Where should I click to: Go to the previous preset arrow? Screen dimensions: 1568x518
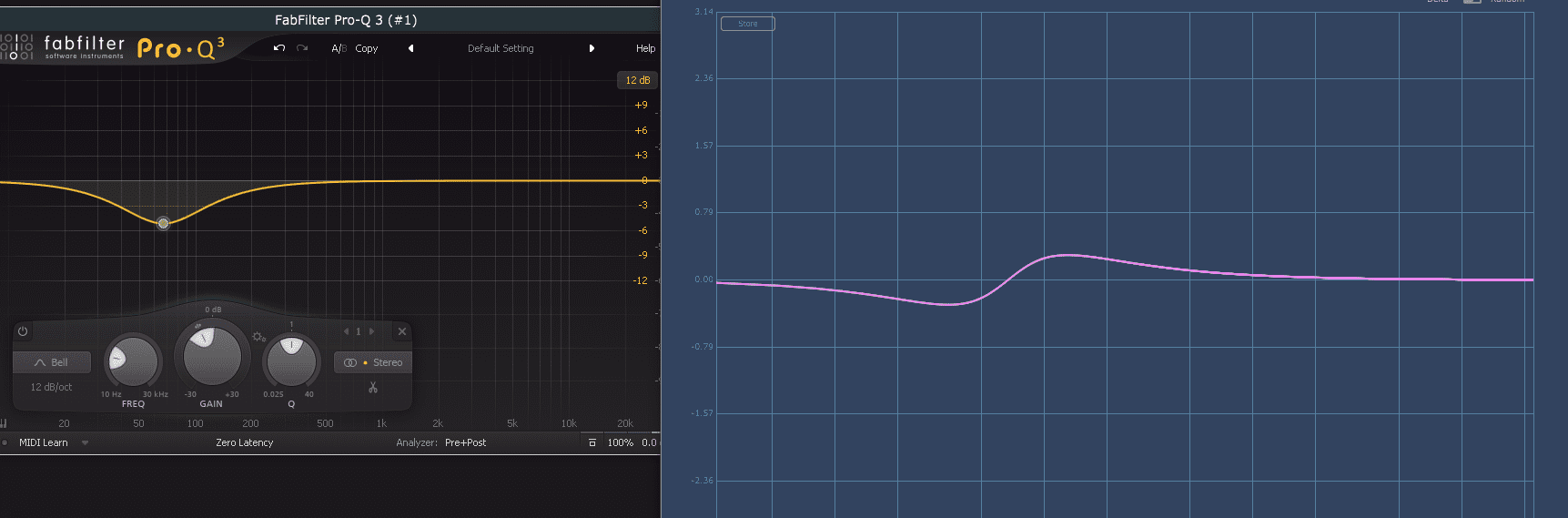(x=410, y=48)
